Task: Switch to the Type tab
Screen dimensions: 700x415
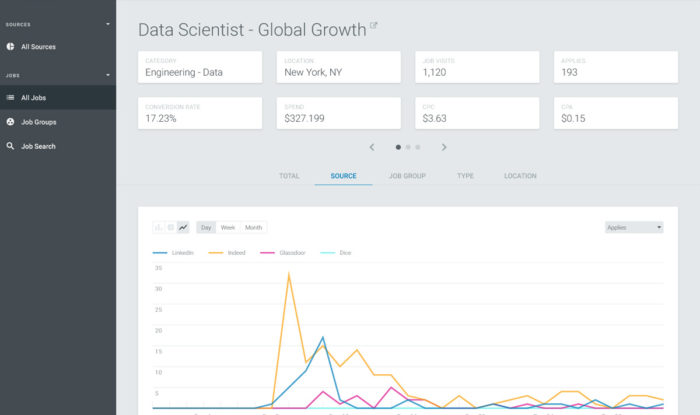Action: 465,176
